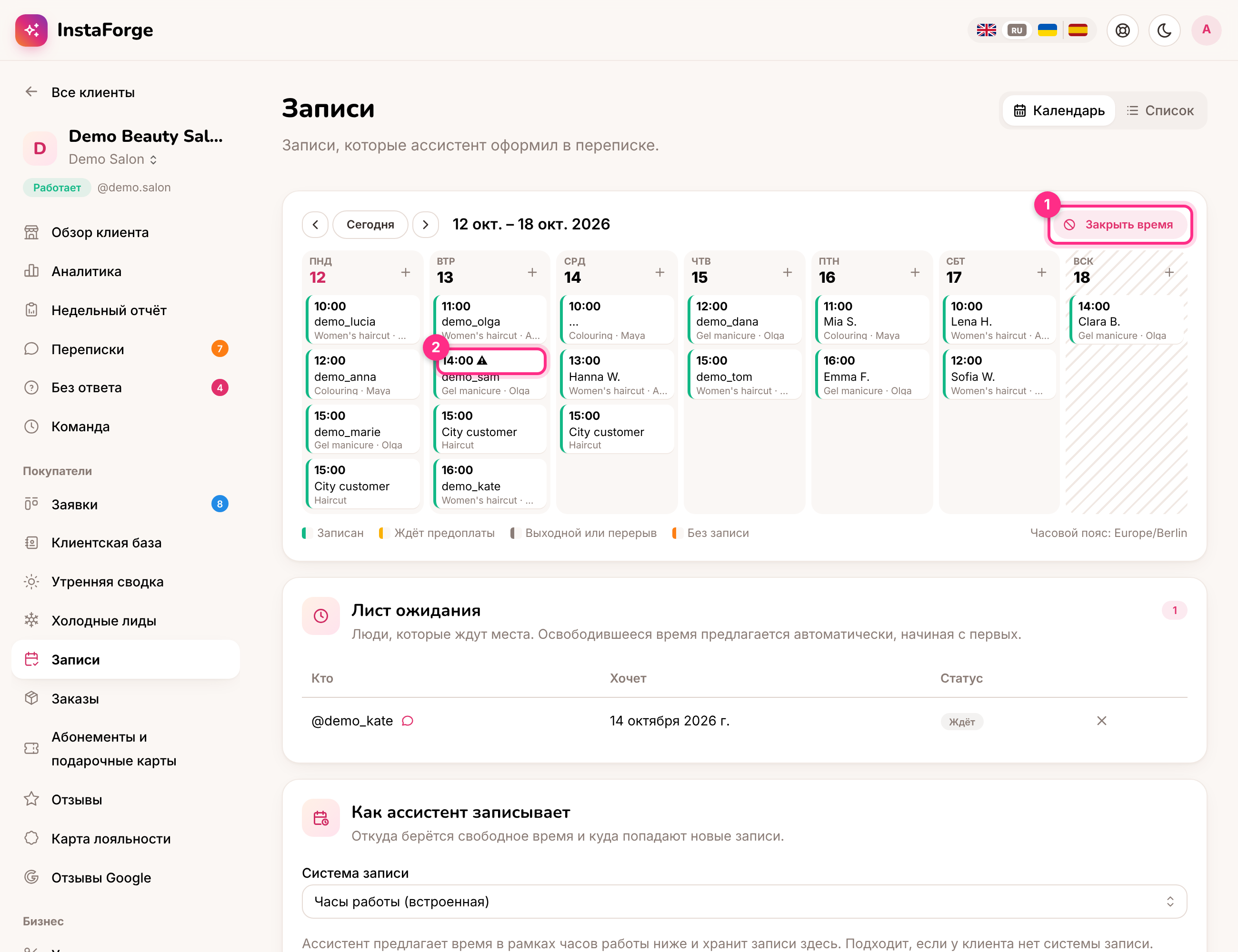
Task: Go to next week arrow
Action: pos(426,224)
